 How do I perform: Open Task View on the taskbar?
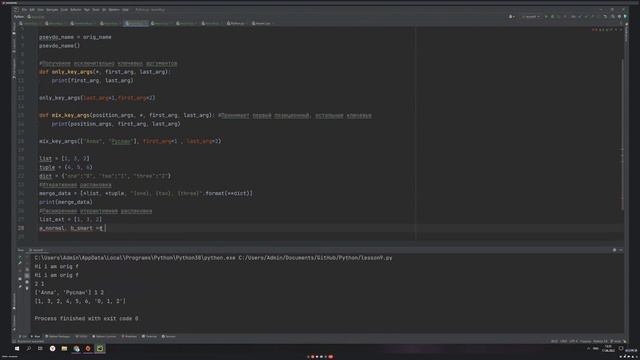(x=40, y=349)
